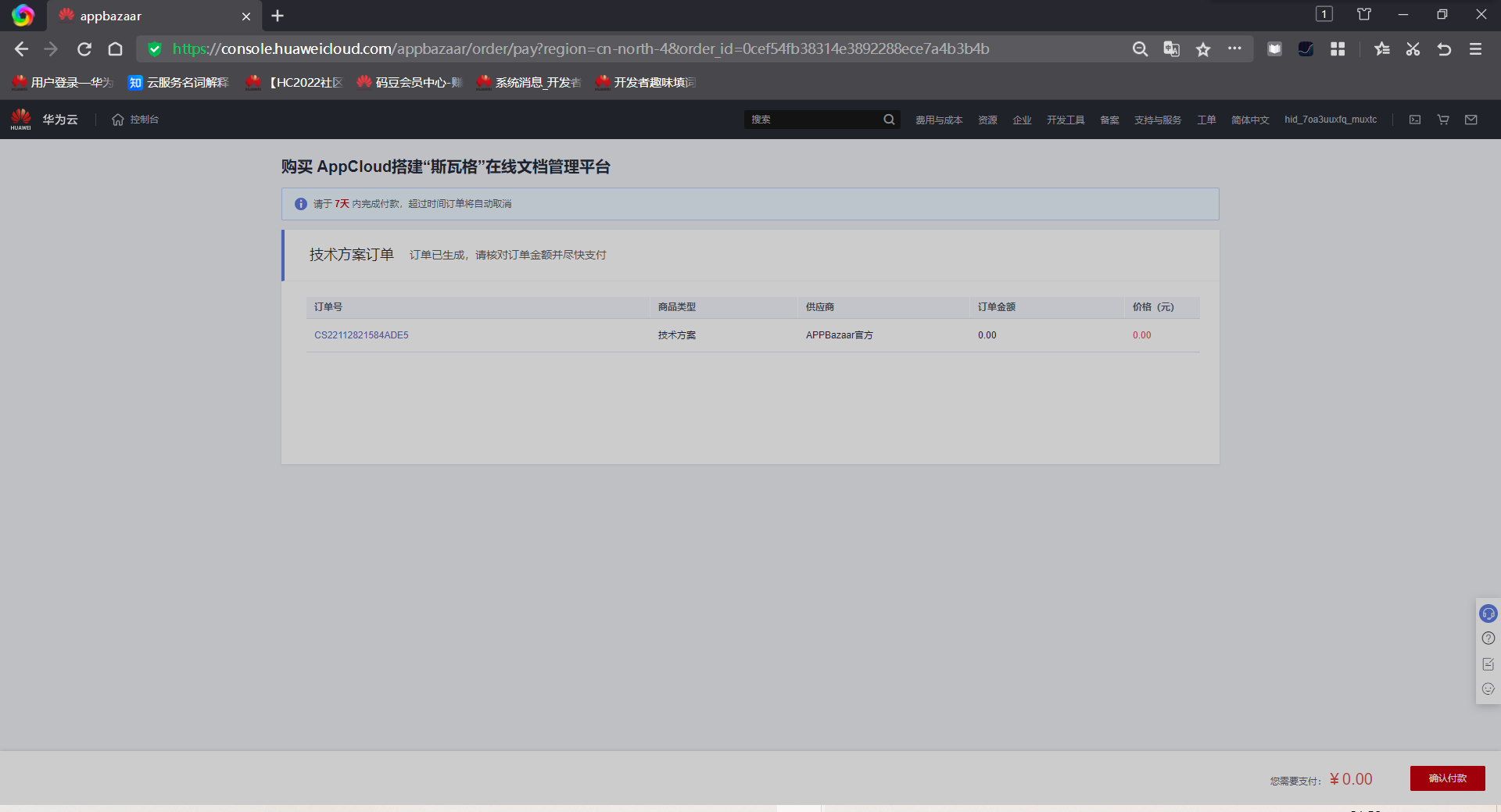Open the 支持与服务 menu
Screen dimensions: 1501x812
click(1158, 120)
